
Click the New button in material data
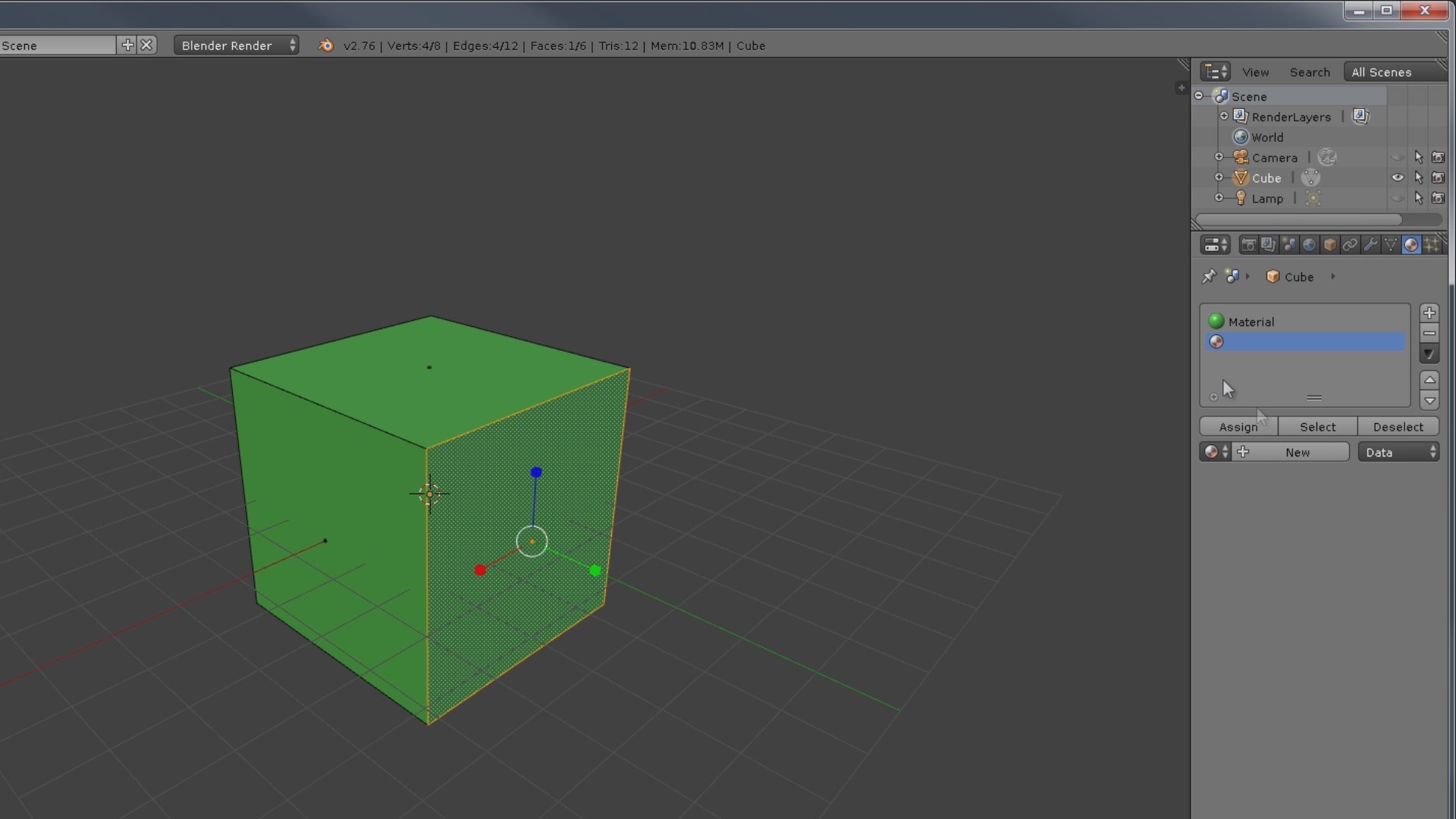[1297, 452]
